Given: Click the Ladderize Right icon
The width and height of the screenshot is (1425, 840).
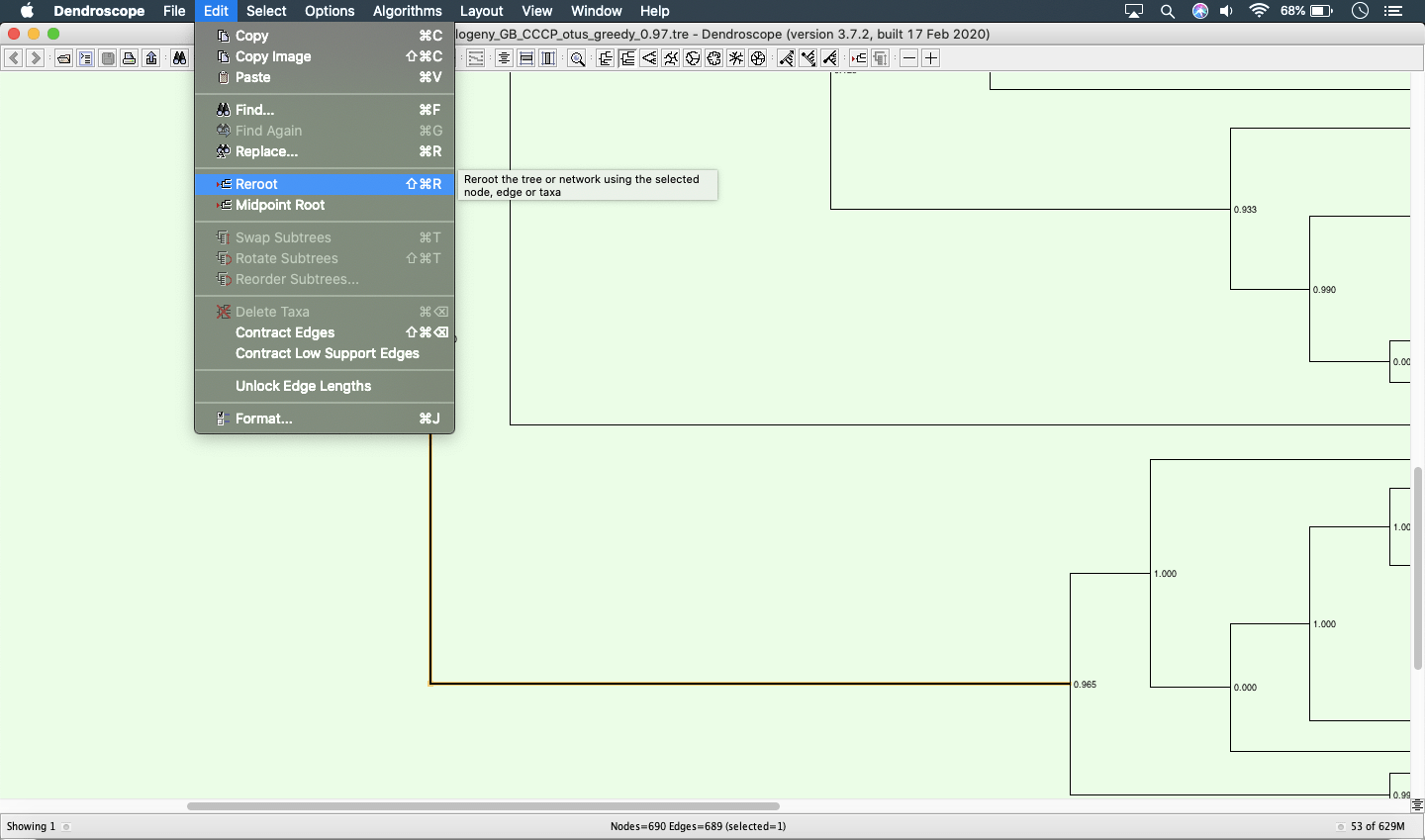Looking at the screenshot, I should pos(808,58).
